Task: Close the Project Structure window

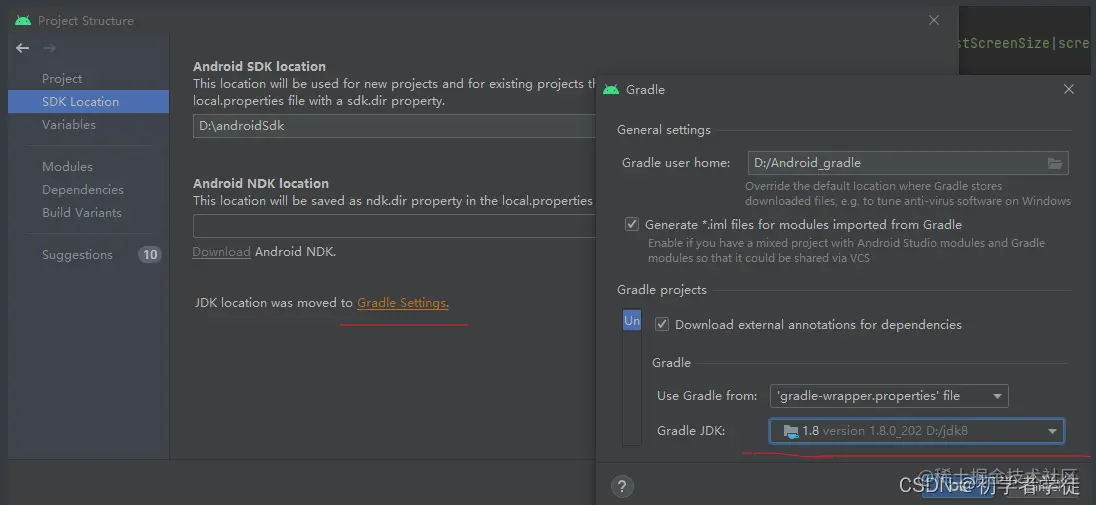Action: (x=934, y=20)
